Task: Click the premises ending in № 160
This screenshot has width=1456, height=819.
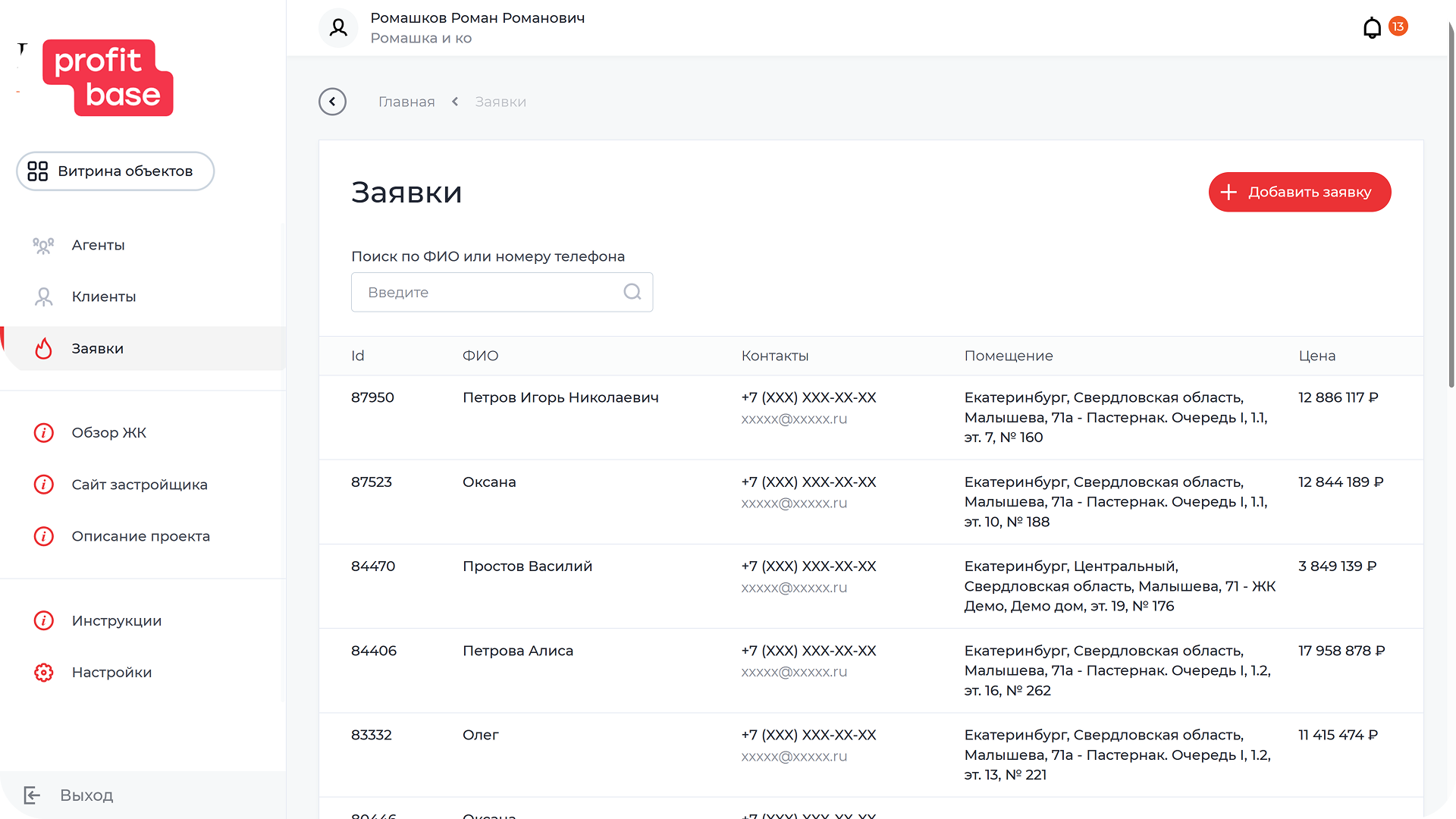Action: point(1116,417)
